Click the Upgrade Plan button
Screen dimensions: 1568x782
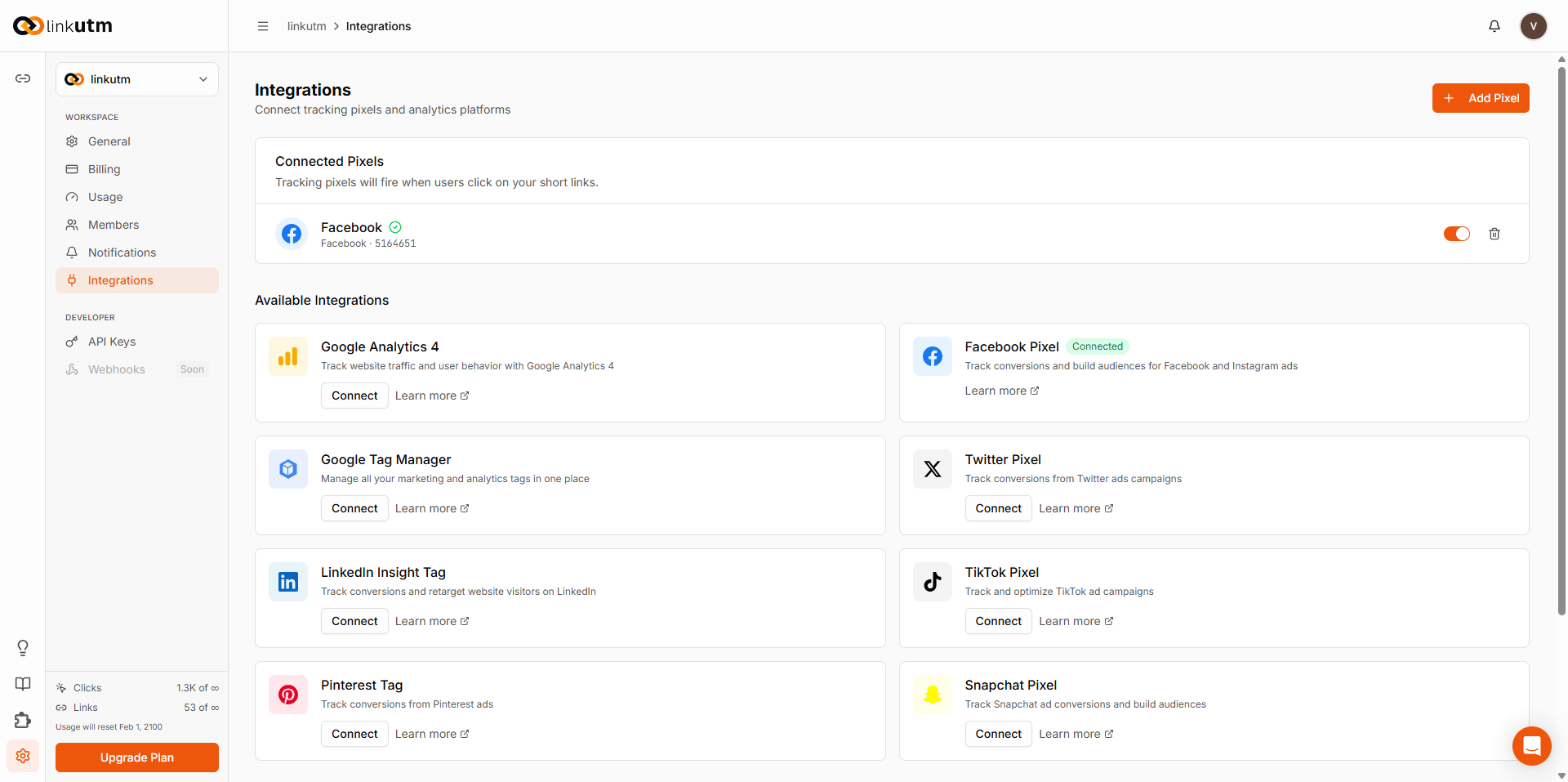[x=137, y=757]
